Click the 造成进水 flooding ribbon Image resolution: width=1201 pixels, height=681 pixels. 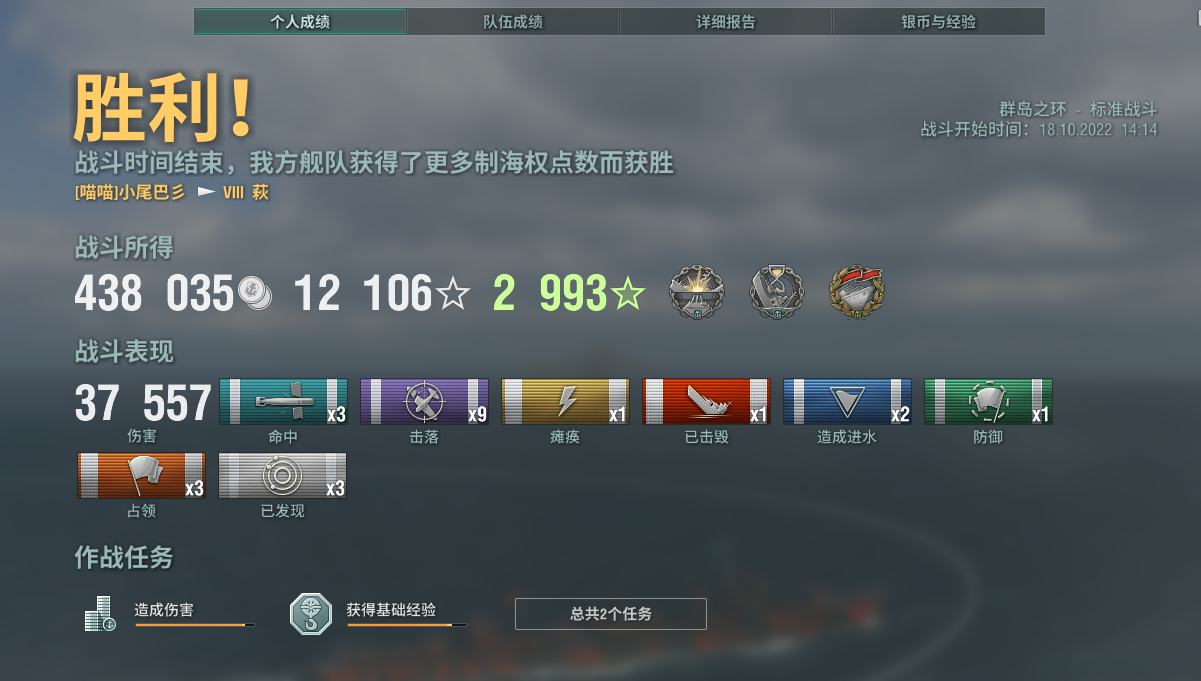pyautogui.click(x=847, y=402)
